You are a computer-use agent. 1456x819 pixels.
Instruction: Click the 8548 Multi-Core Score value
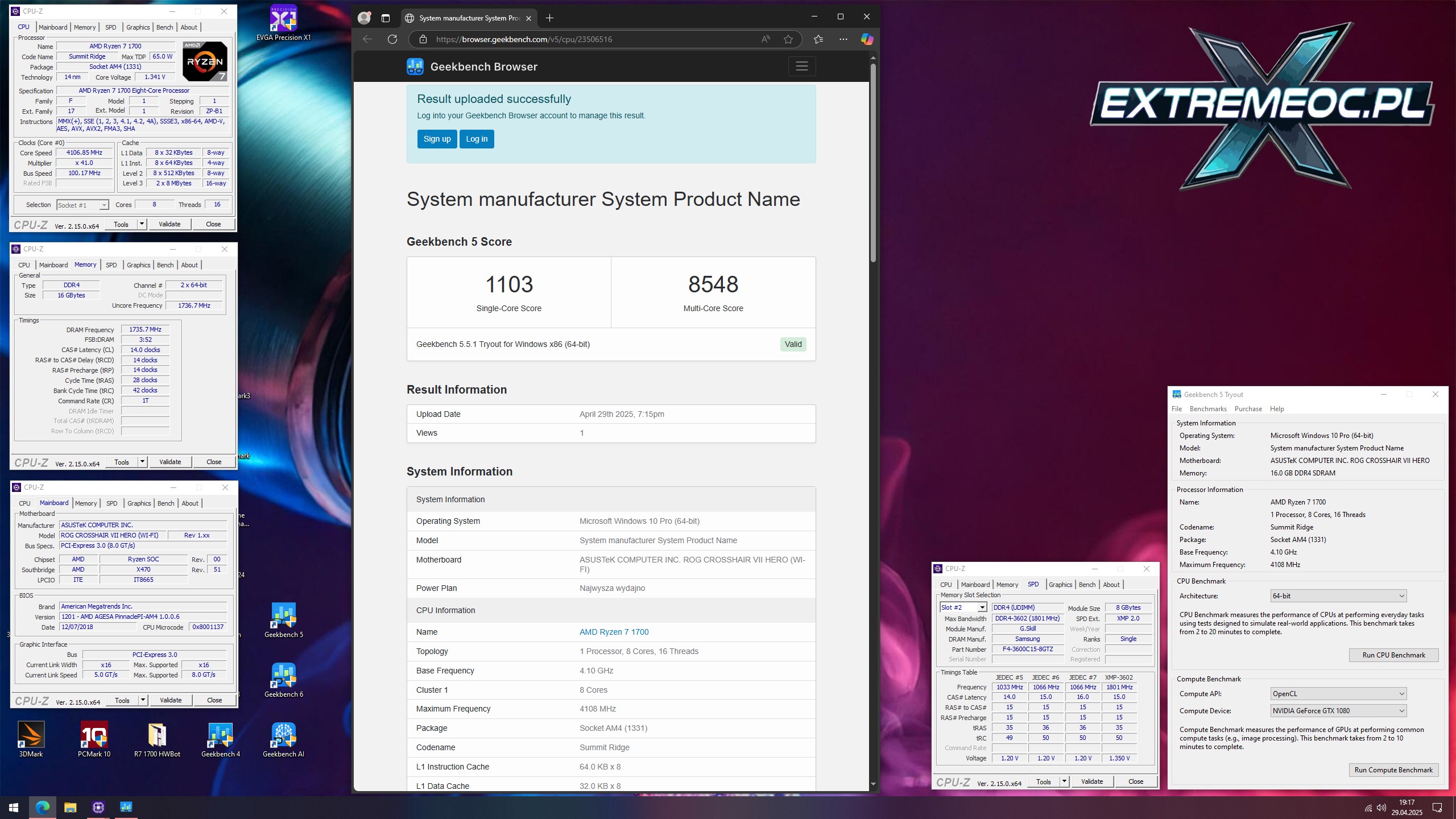pos(713,284)
